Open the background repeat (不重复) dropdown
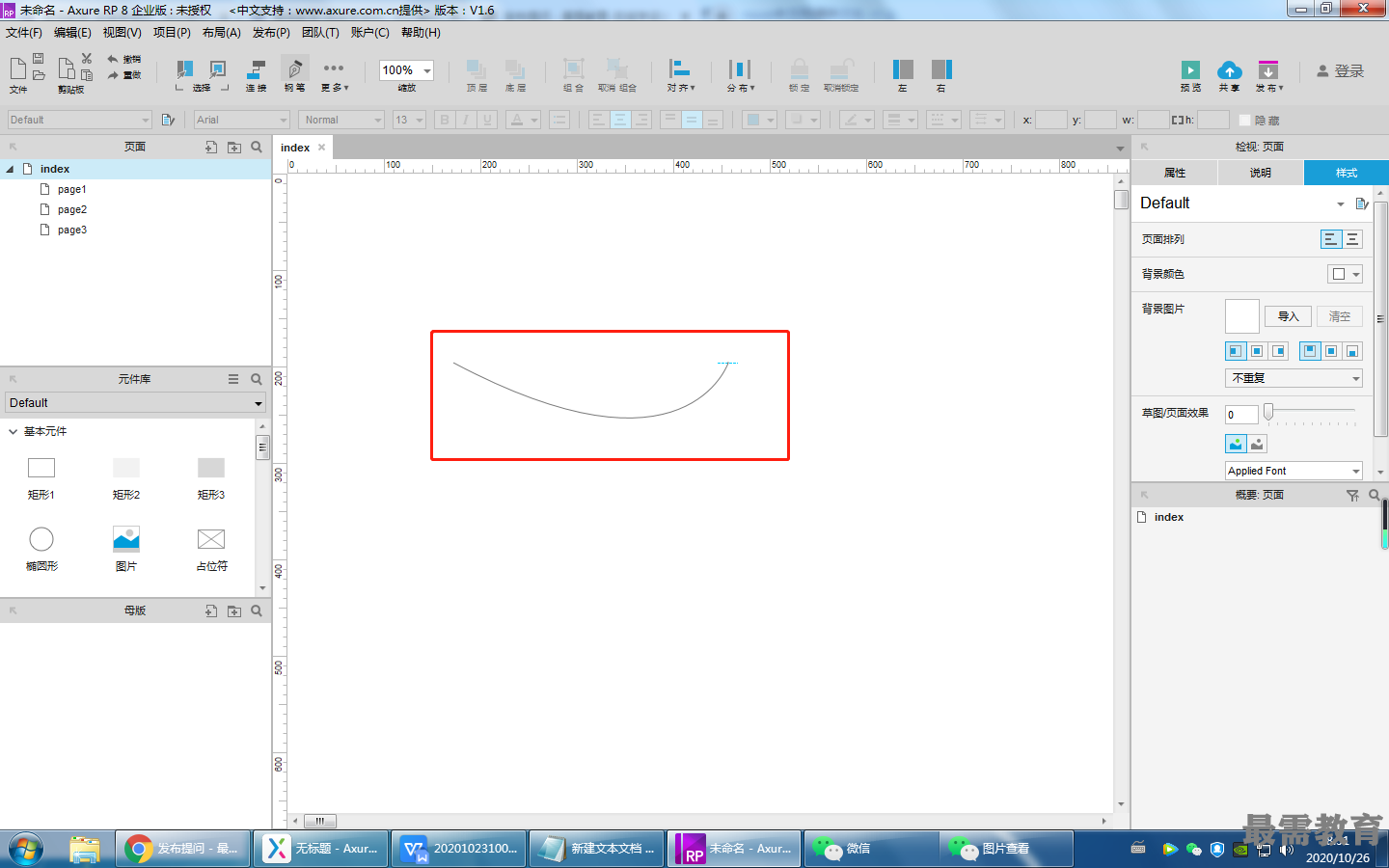The width and height of the screenshot is (1389, 868). click(x=1294, y=378)
